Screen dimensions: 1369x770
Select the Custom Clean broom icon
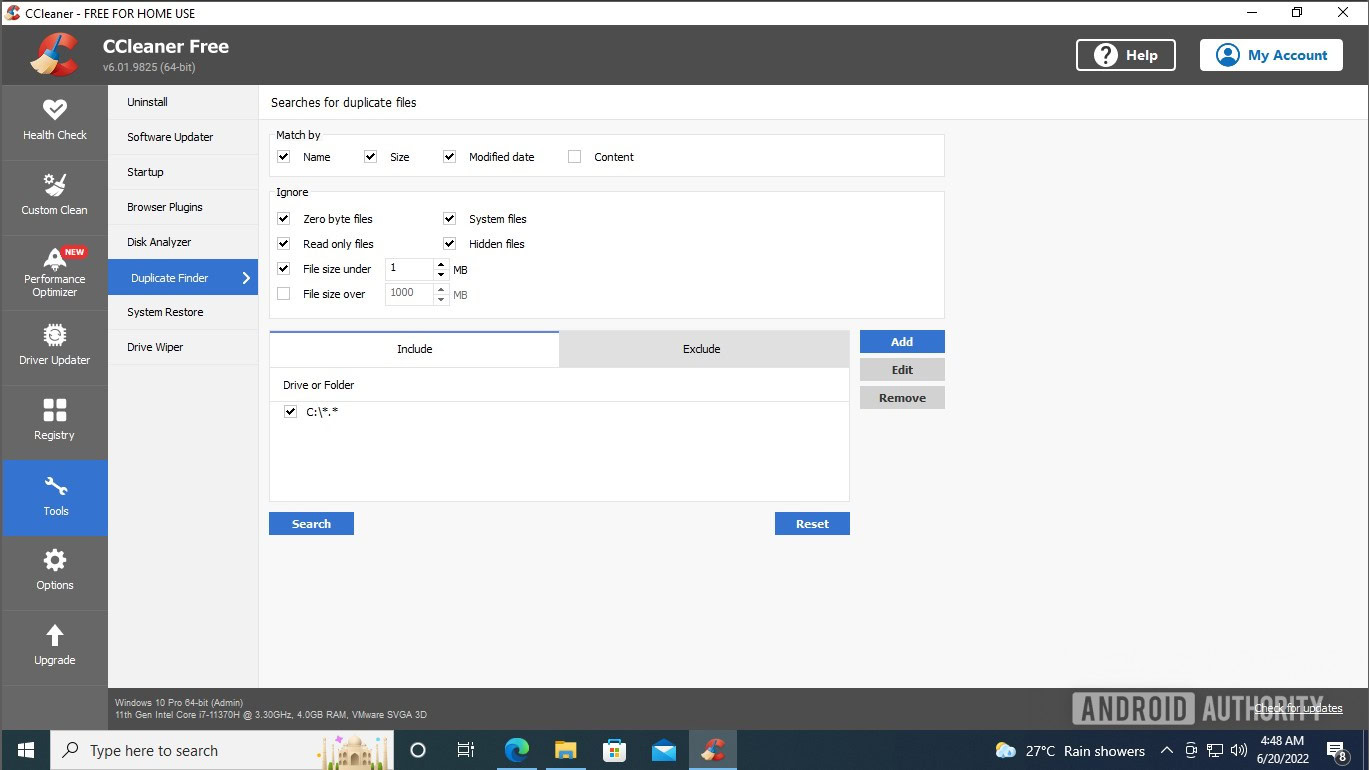tap(54, 186)
